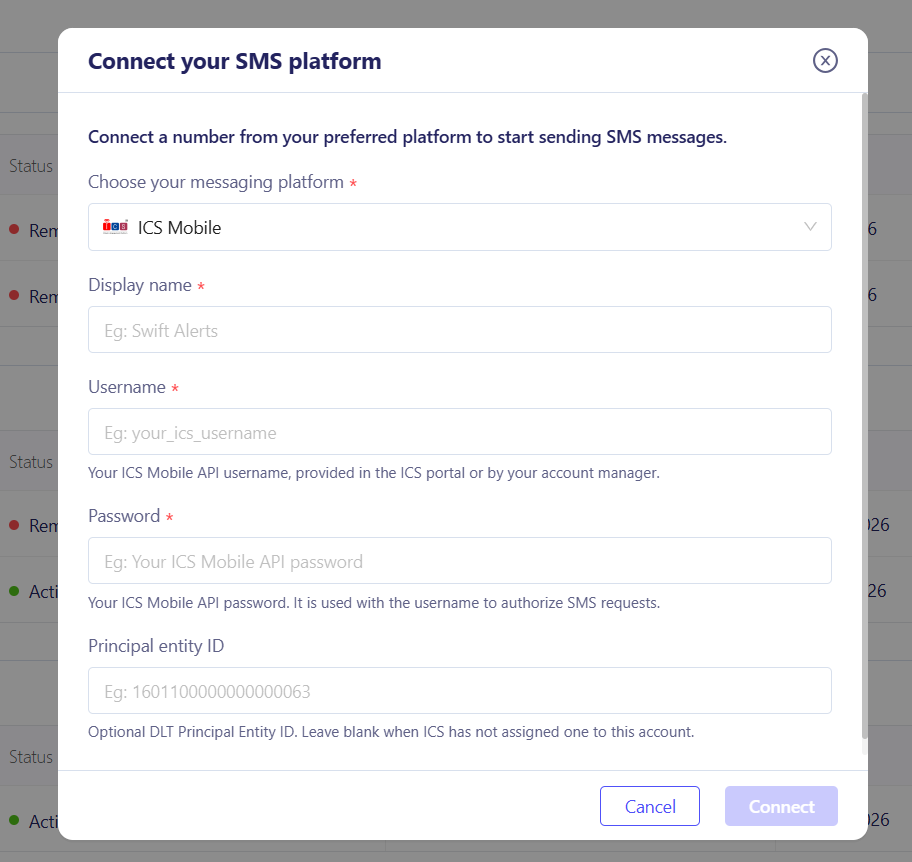Click the 'Optional DLT Principal Entity ID' hint

coord(391,732)
